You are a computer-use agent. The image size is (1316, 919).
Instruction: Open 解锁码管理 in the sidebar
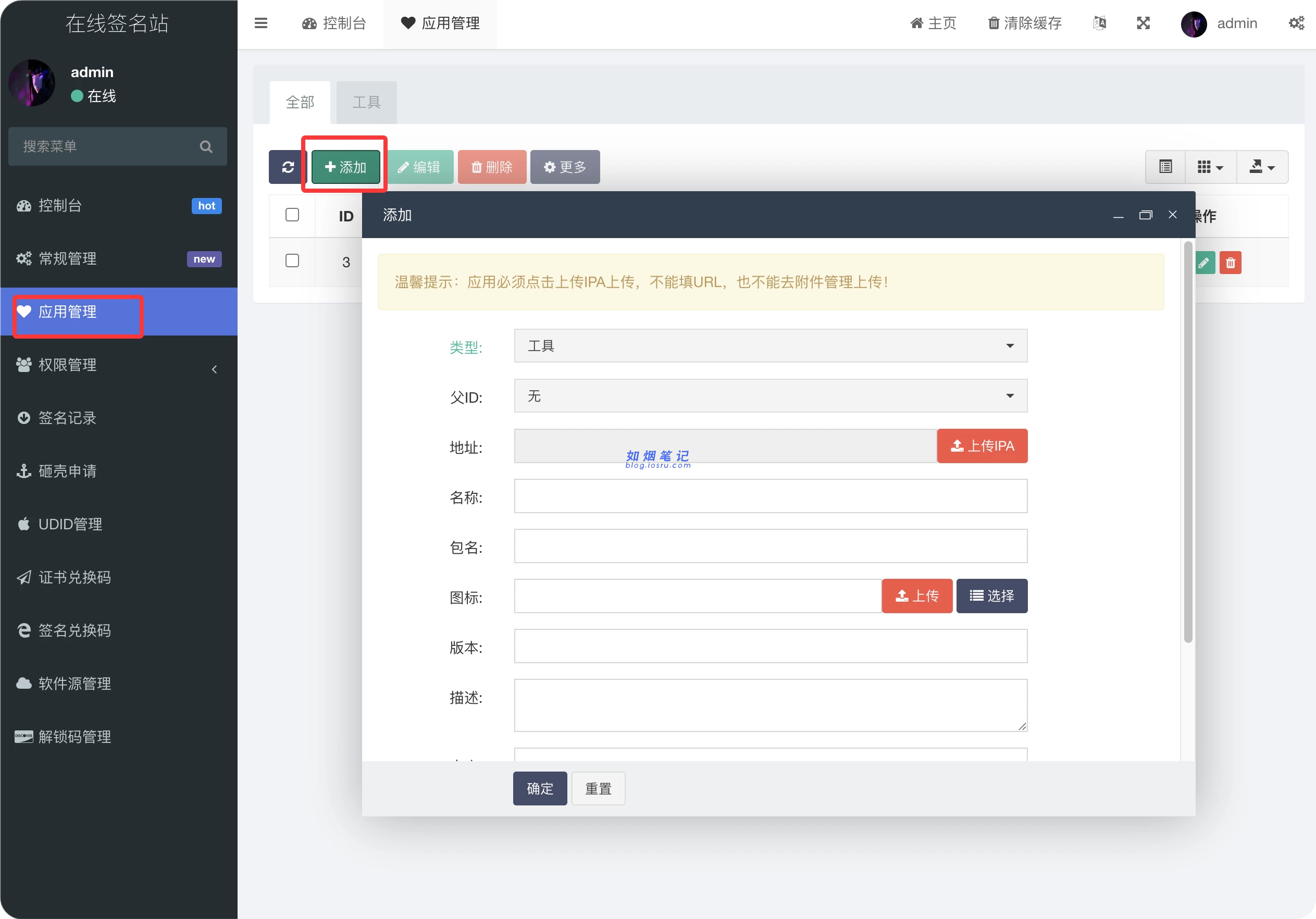pos(119,737)
